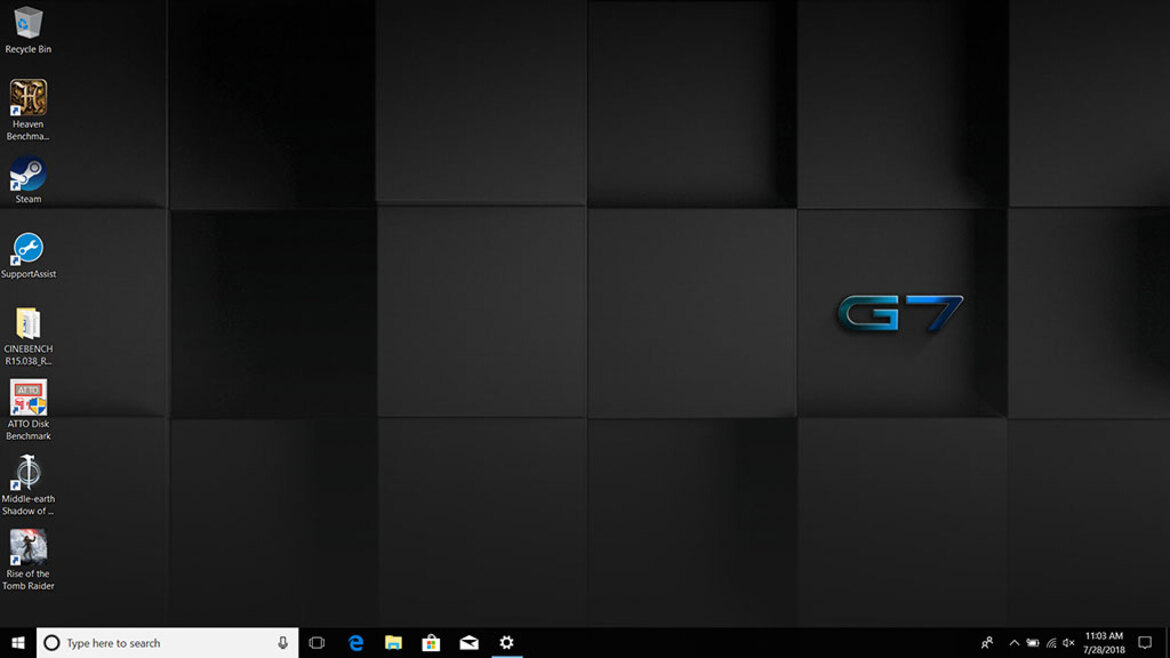1170x658 pixels.
Task: Open the network Wi-Fi tray icon
Action: [1051, 642]
